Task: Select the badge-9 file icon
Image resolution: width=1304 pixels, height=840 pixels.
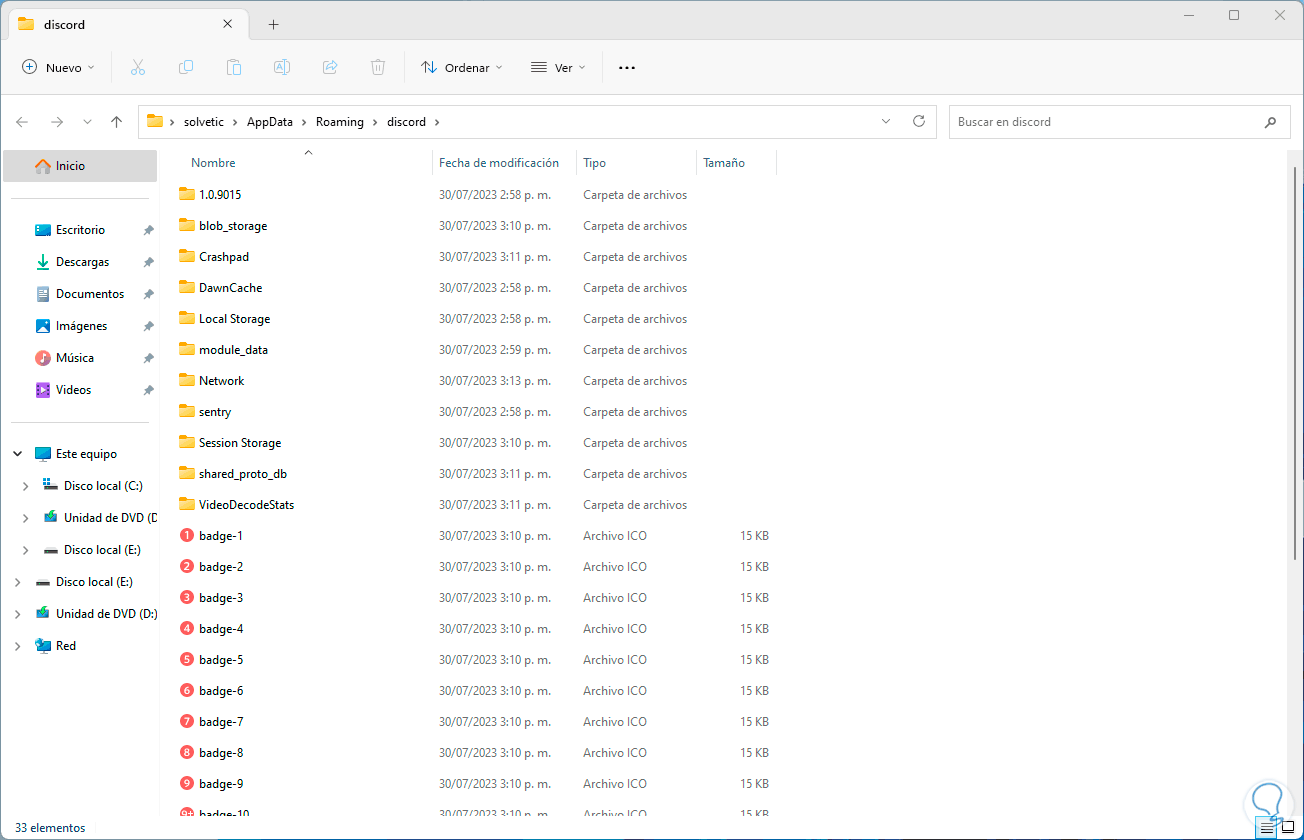Action: 187,783
